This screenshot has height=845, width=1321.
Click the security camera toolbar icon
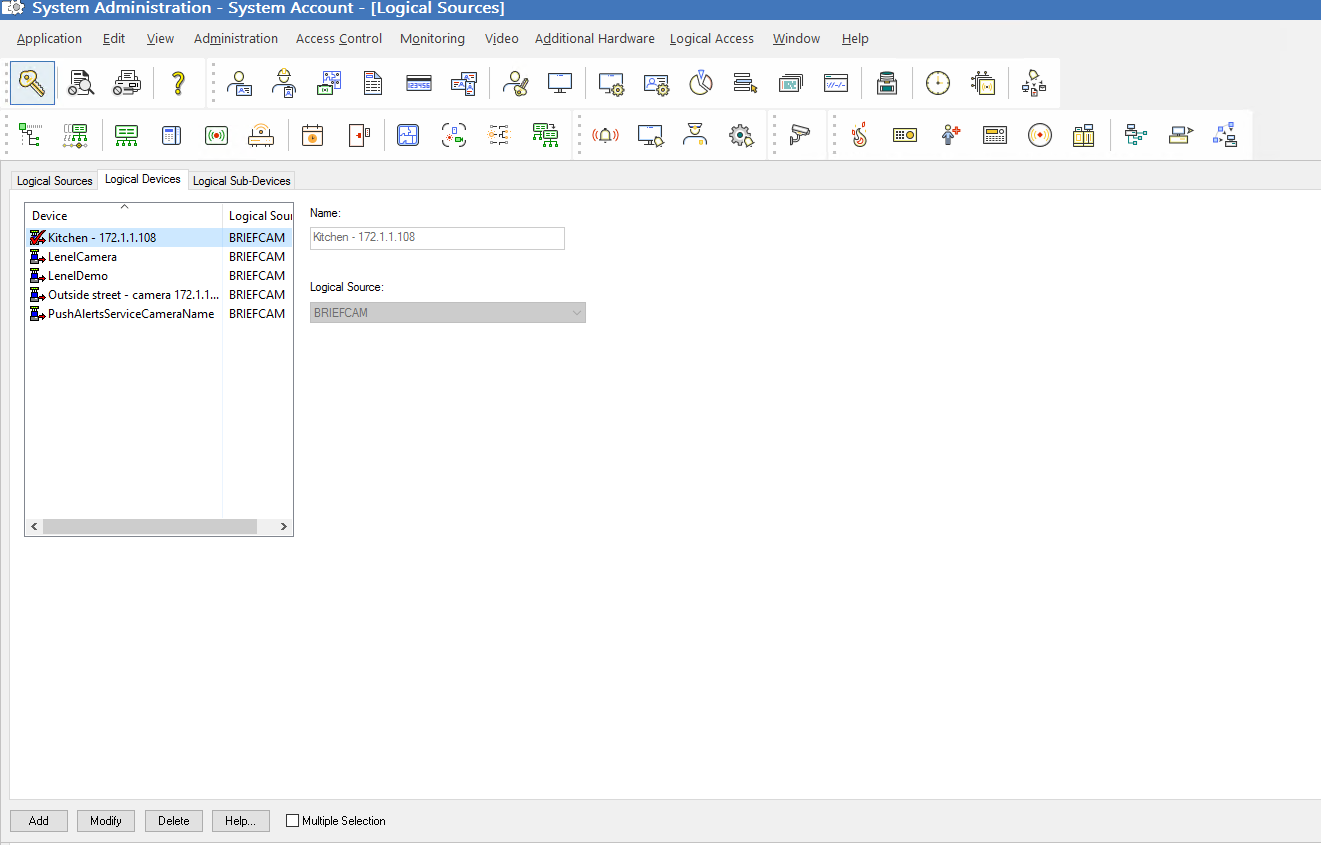click(799, 135)
